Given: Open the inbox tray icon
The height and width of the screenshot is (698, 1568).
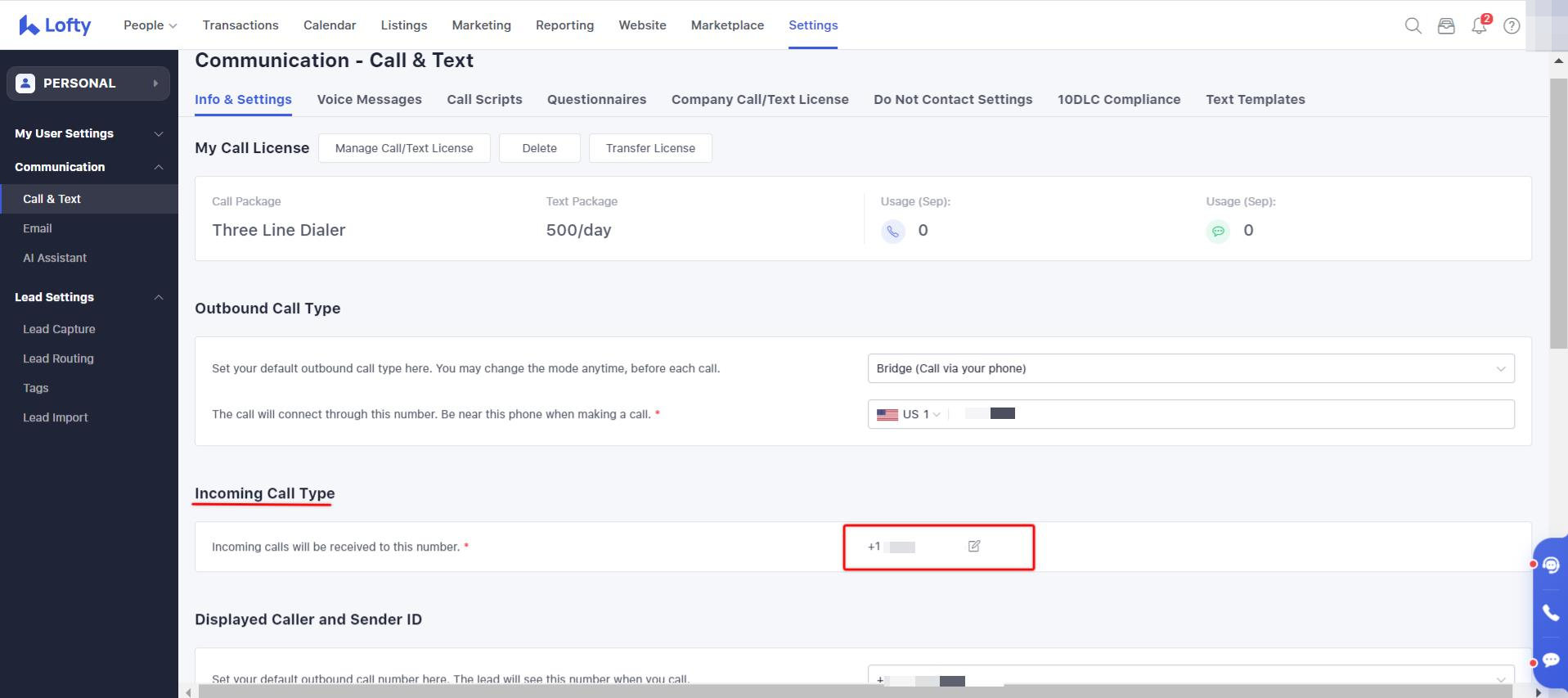Looking at the screenshot, I should click(1446, 26).
